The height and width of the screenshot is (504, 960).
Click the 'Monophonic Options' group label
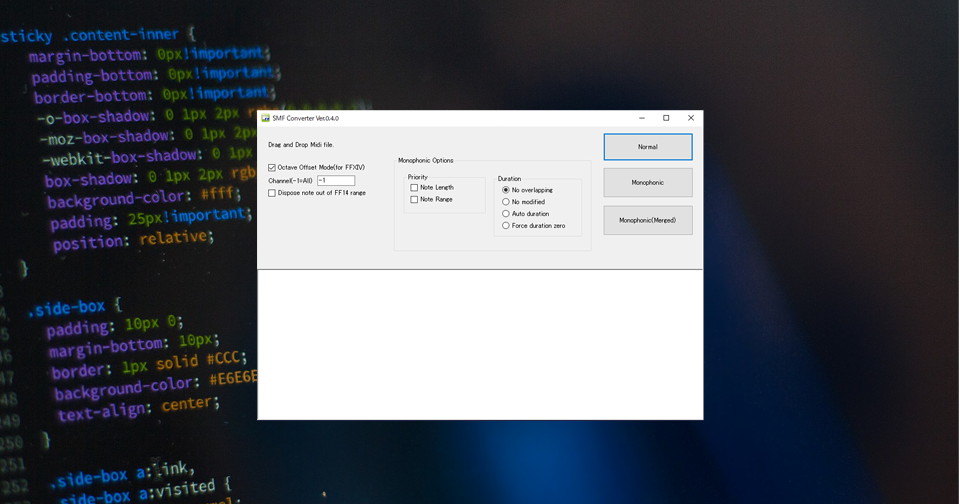tap(426, 160)
